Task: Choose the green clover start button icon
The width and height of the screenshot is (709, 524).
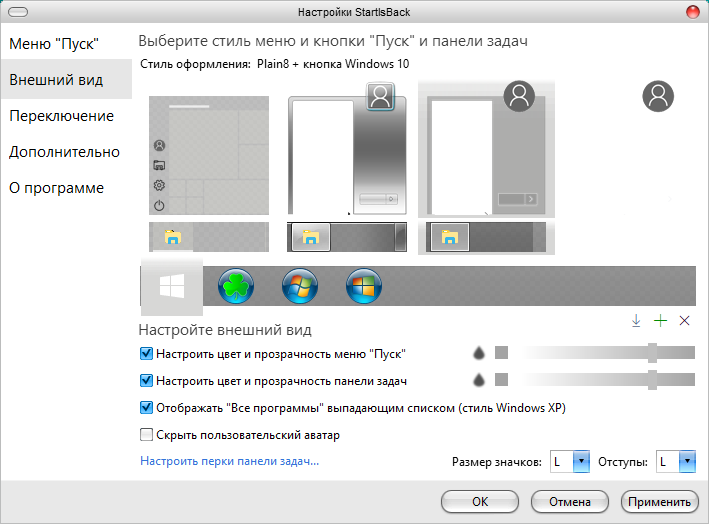Action: pyautogui.click(x=235, y=287)
